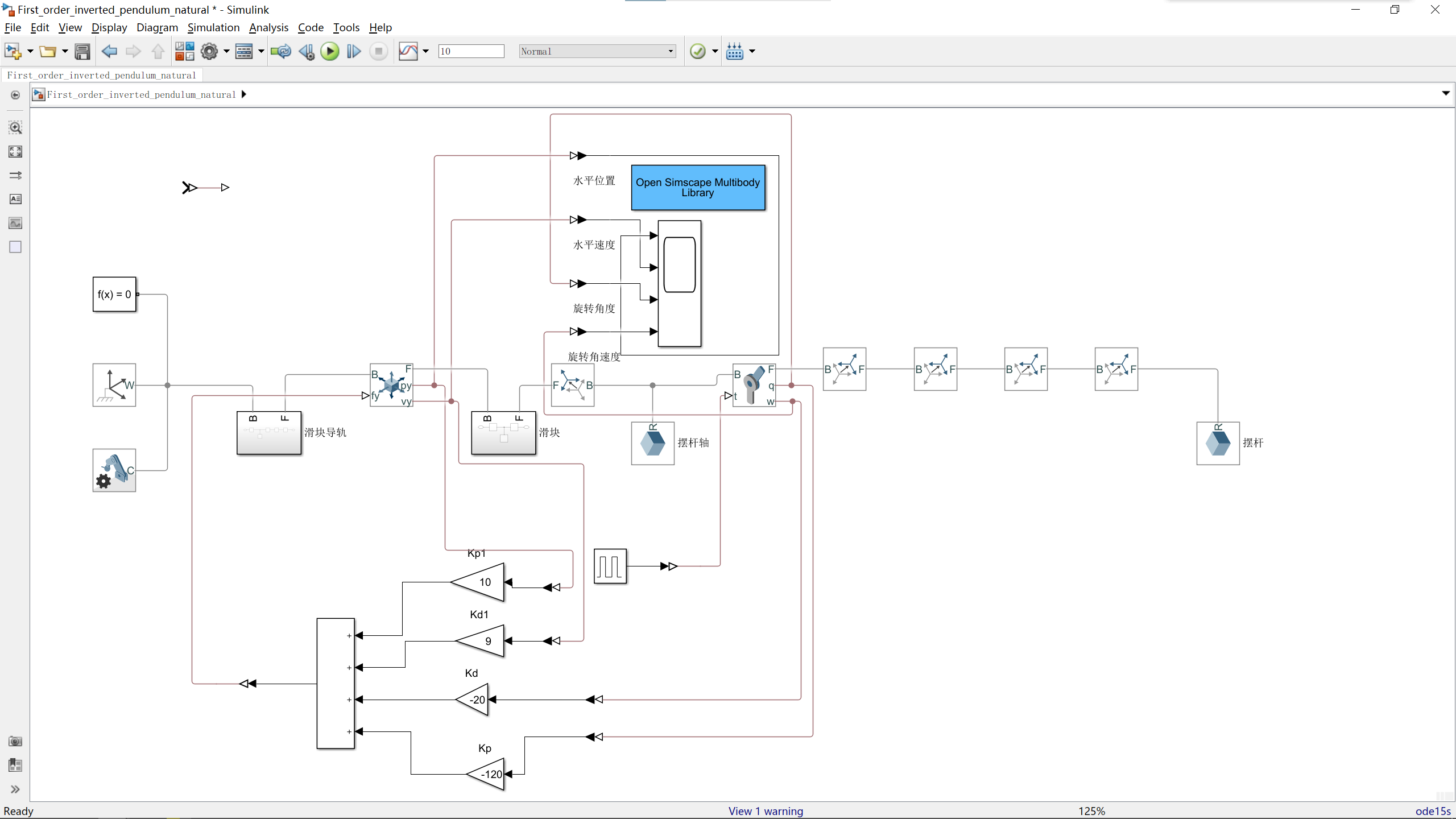Go up to parent with up arrow icon
1456x819 pixels.
[x=158, y=51]
